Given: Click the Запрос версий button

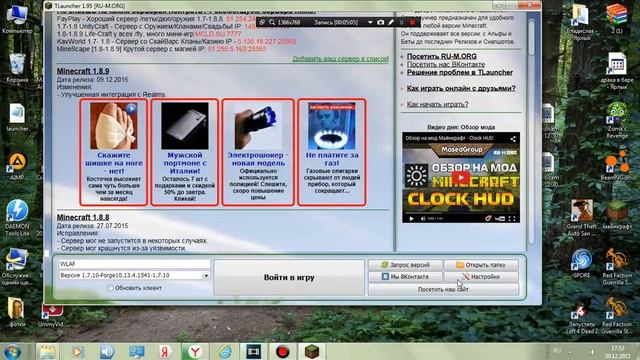Looking at the screenshot, I should [405, 265].
